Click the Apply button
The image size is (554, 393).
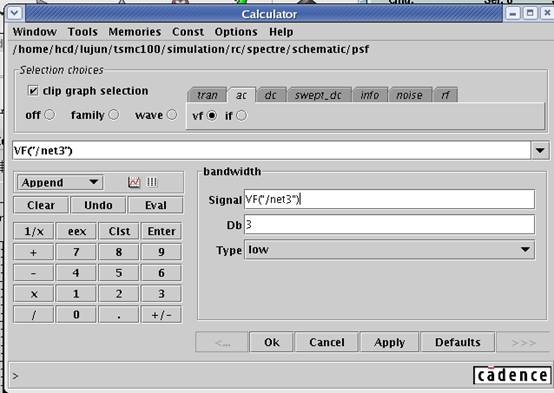pyautogui.click(x=389, y=342)
